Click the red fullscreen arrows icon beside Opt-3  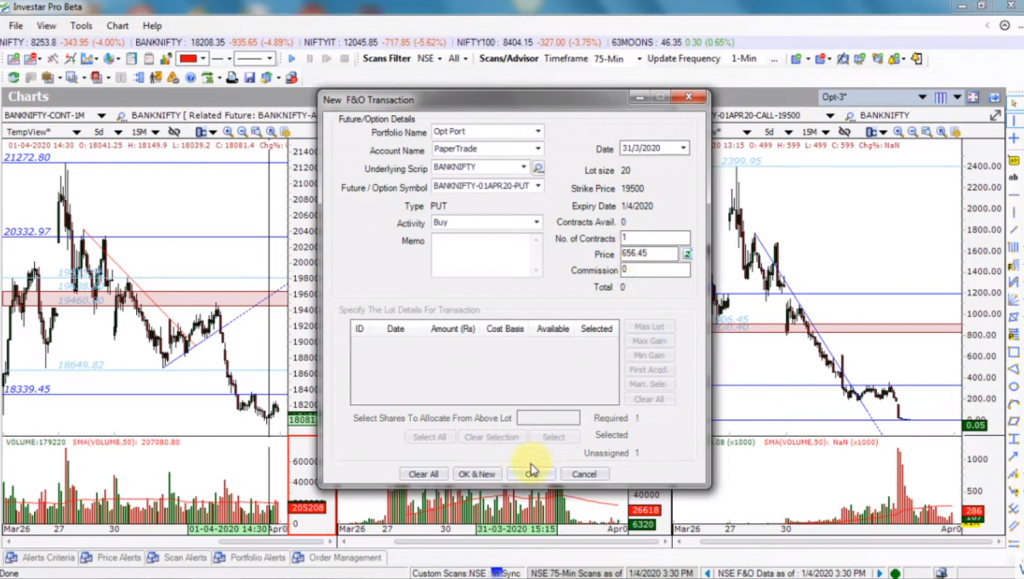tap(973, 97)
